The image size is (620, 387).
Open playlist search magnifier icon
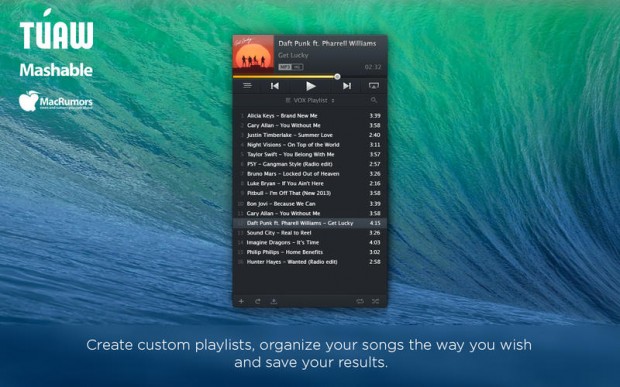374,100
